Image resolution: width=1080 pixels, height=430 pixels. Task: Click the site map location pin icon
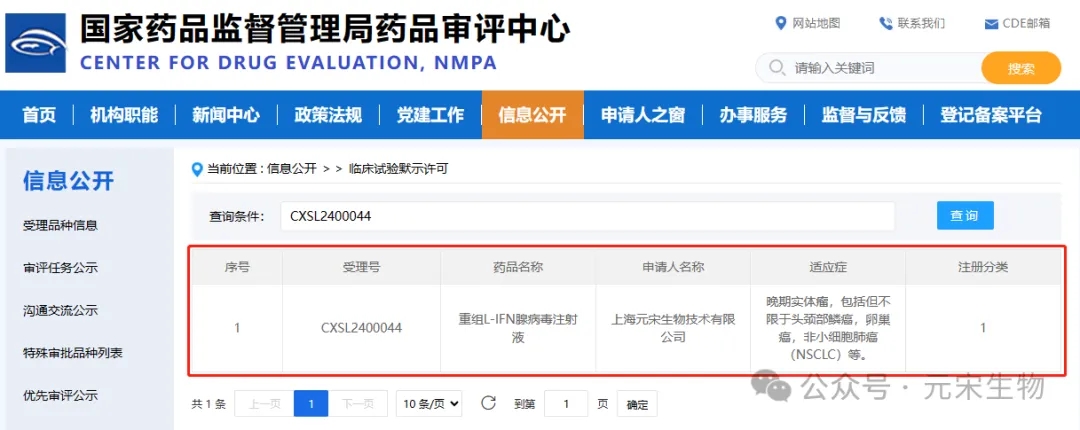click(x=781, y=24)
